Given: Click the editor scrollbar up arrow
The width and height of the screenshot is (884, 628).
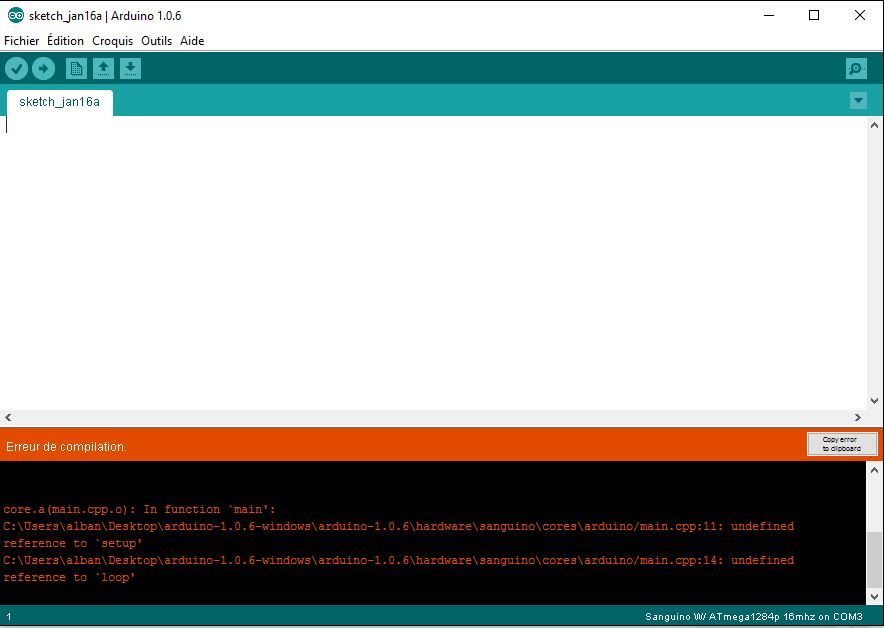Looking at the screenshot, I should point(874,125).
